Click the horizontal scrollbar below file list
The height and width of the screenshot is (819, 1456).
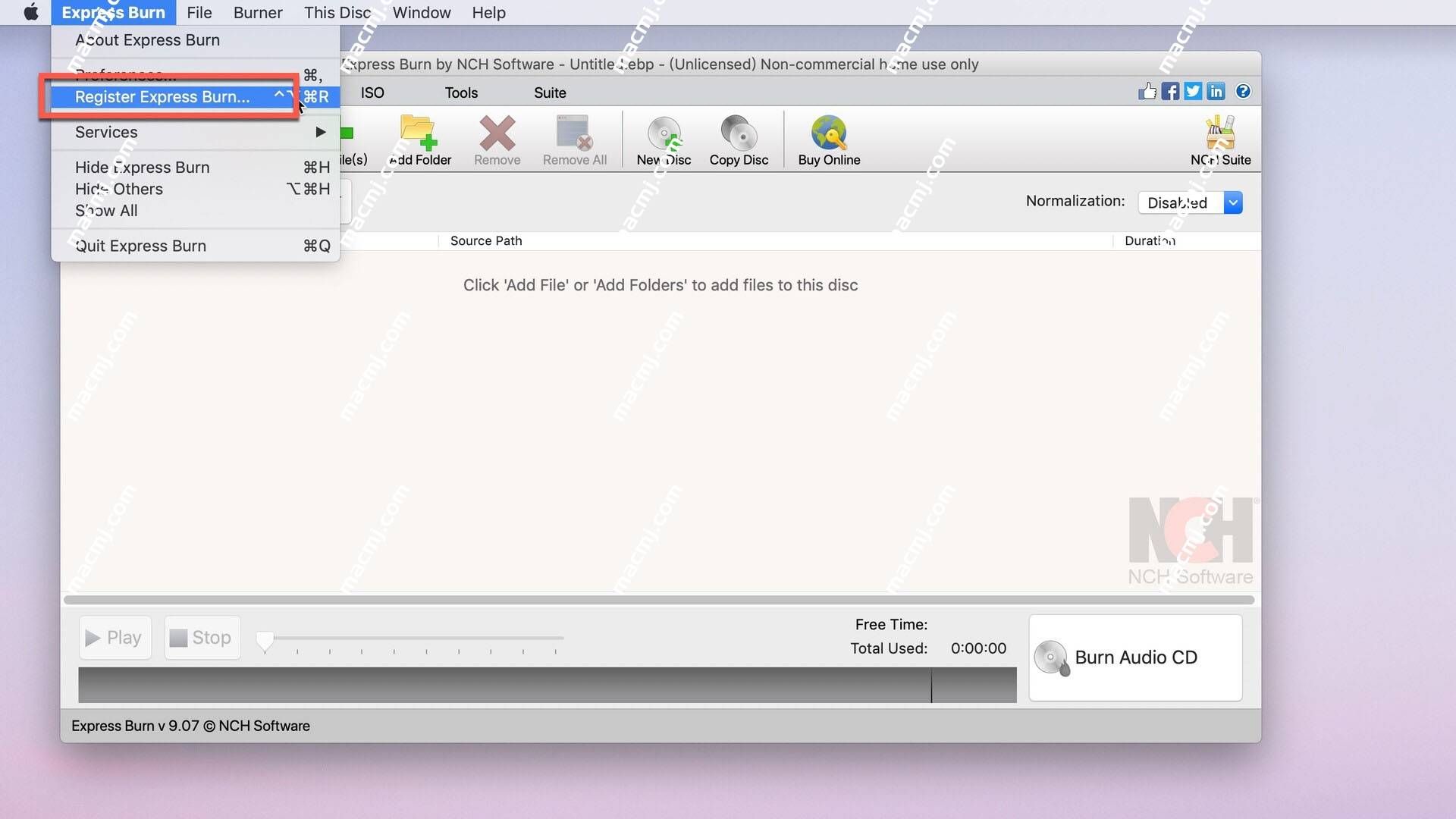[659, 600]
